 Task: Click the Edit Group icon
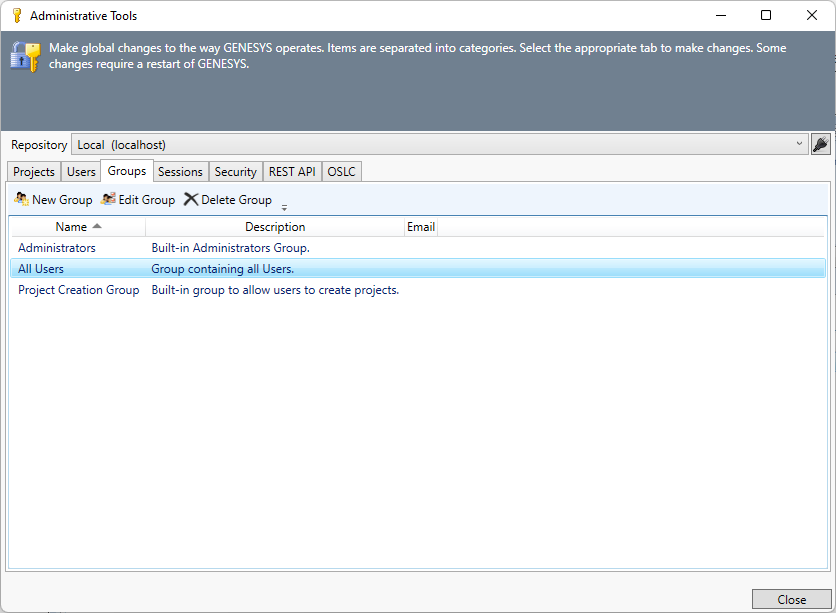pos(107,199)
